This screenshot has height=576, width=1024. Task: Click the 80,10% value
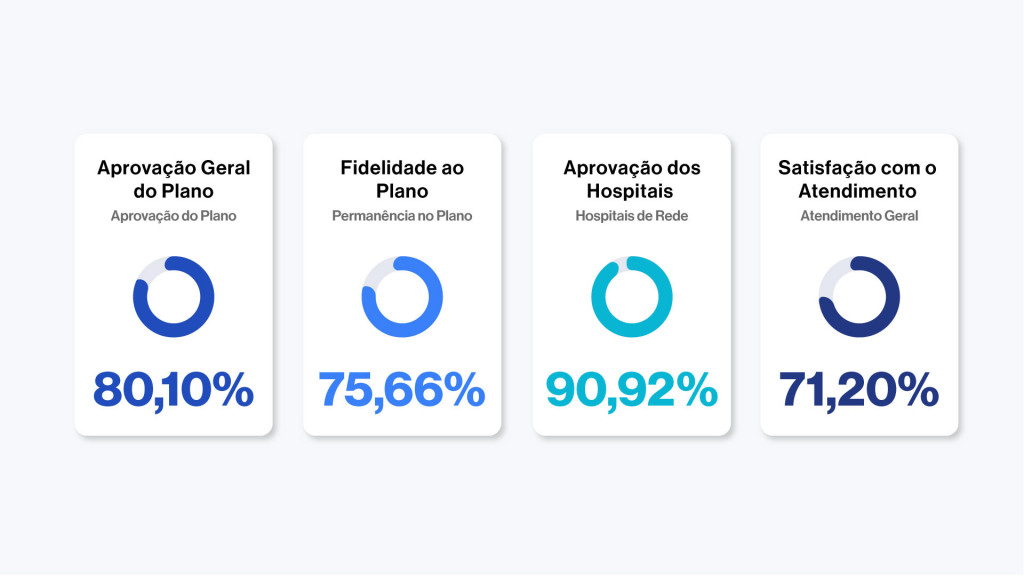[x=174, y=389]
